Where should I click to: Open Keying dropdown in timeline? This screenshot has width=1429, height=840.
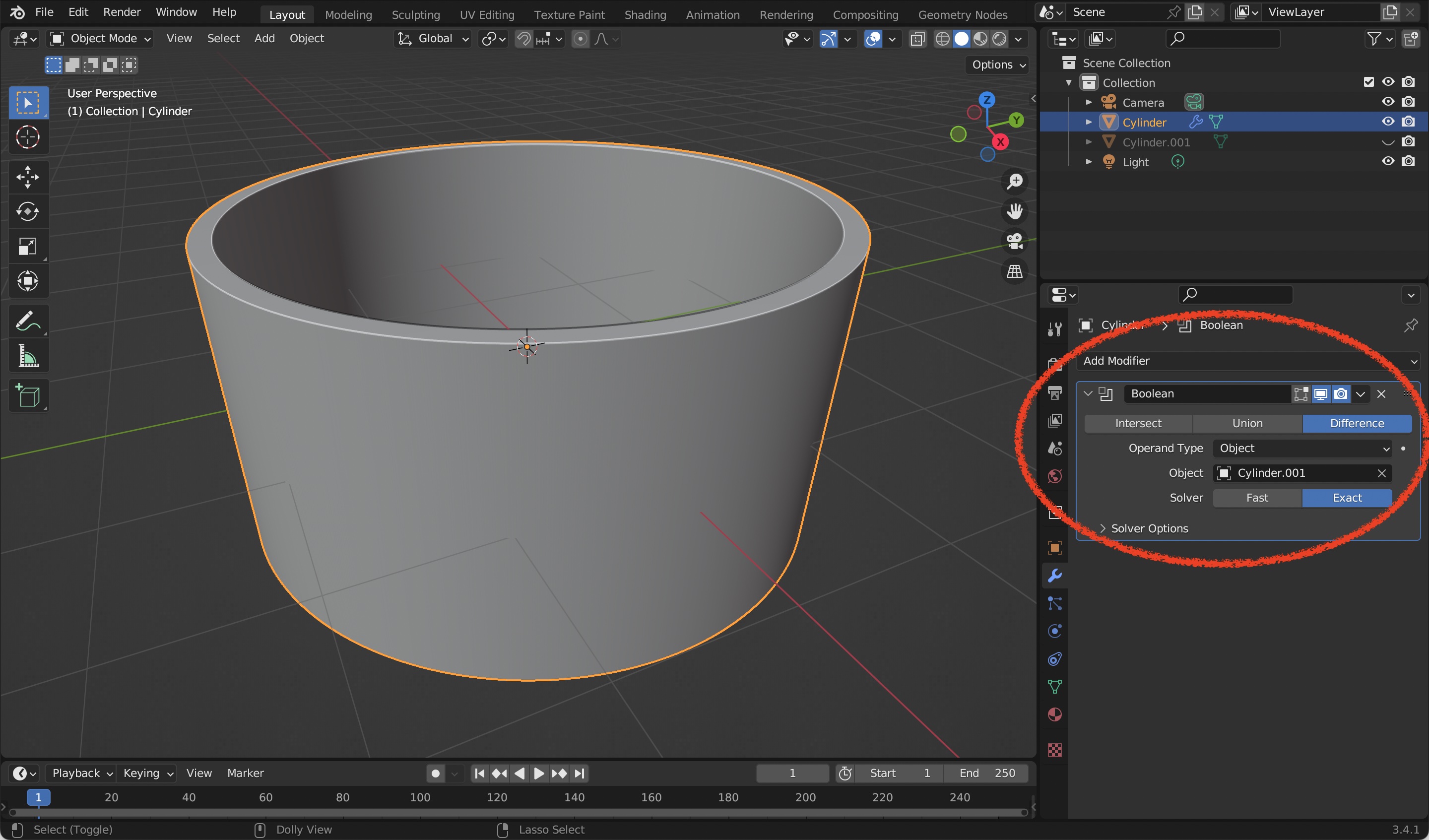click(147, 773)
